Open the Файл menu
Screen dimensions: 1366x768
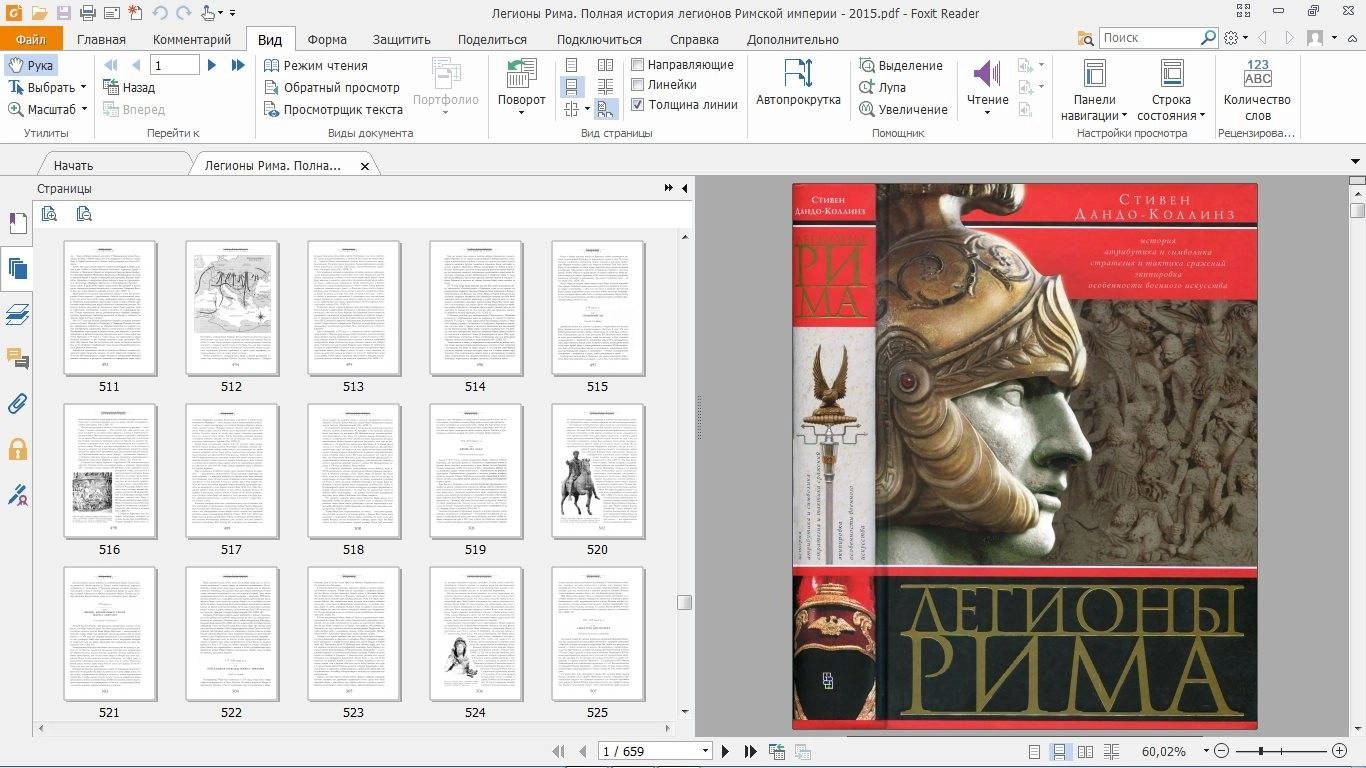(31, 40)
